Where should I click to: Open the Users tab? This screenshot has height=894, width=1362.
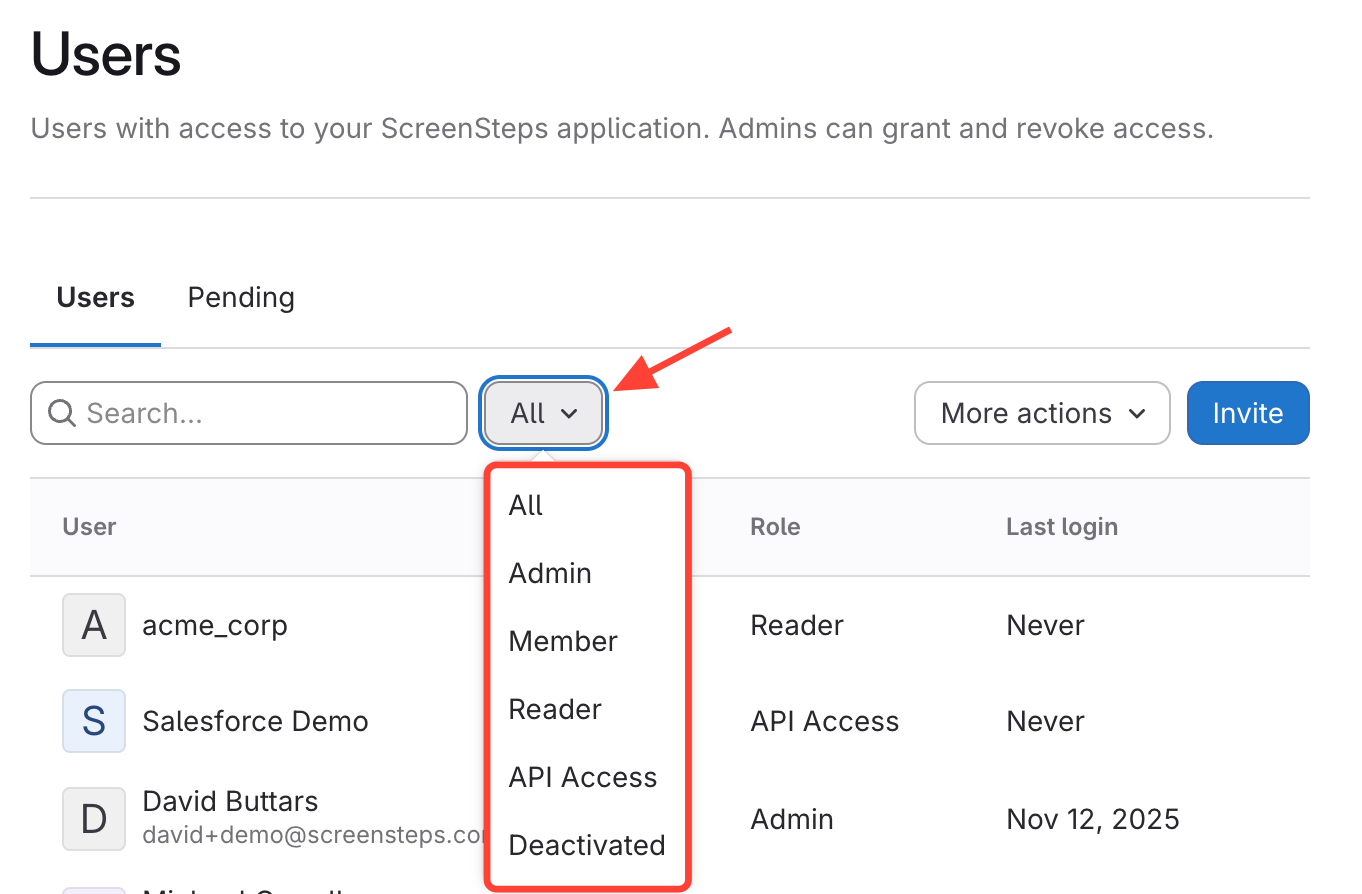point(96,298)
